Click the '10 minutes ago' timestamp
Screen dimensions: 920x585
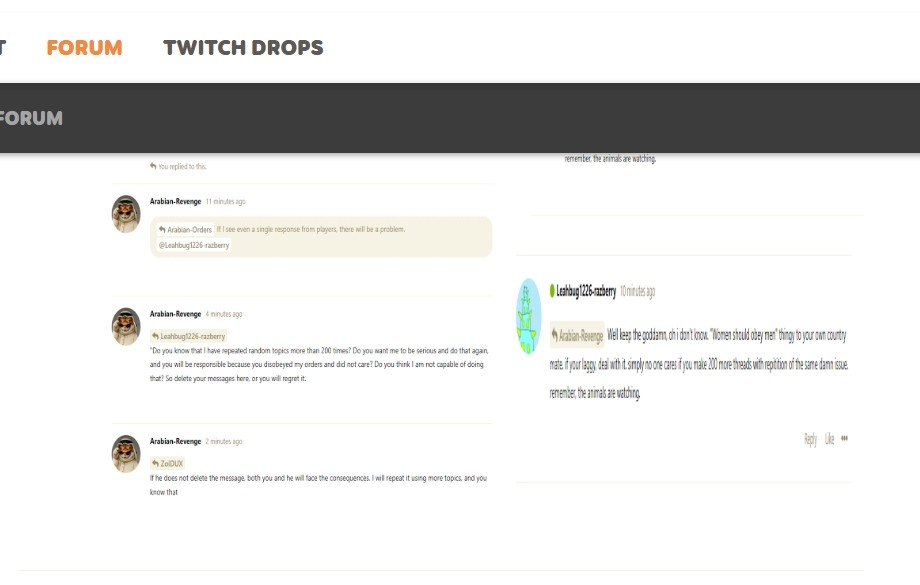click(638, 291)
